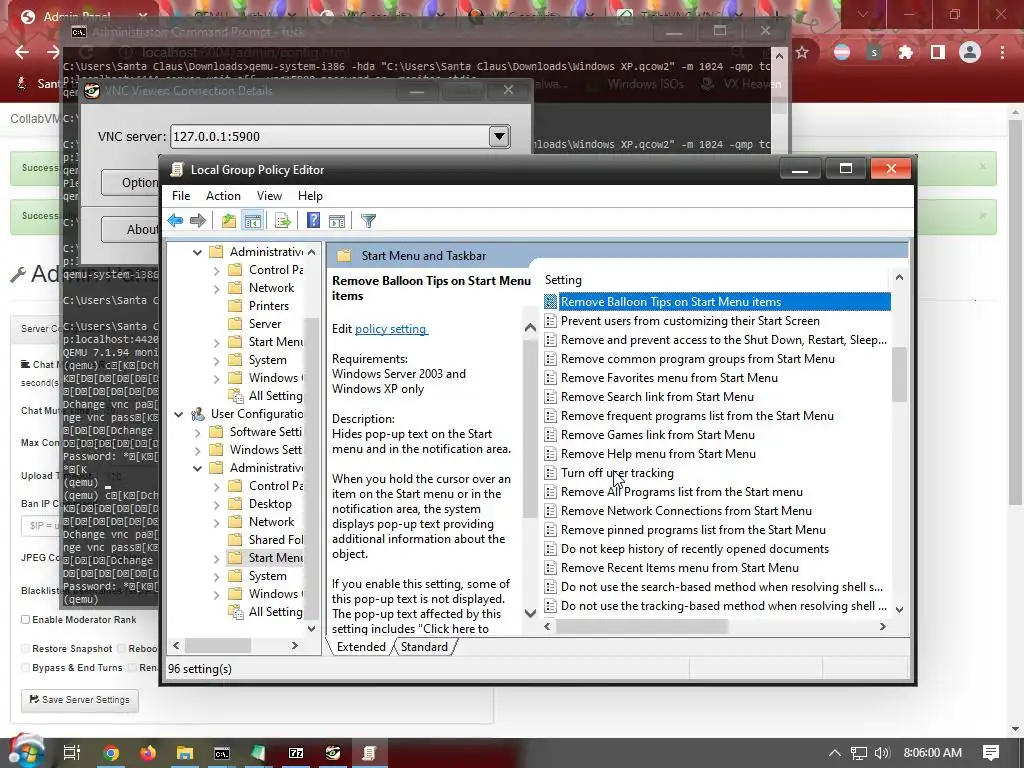Screen dimensions: 1024x768
Task: Click the tree pane horizontal scrollbar thumb
Action: pos(218,645)
